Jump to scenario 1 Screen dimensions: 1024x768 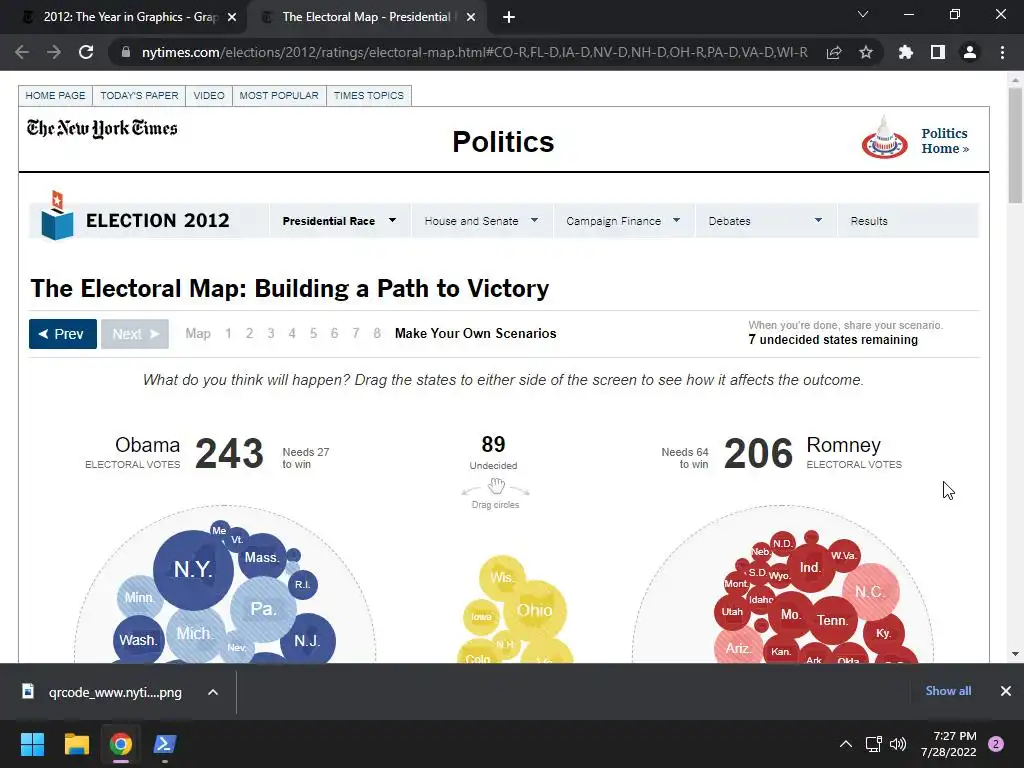(229, 334)
